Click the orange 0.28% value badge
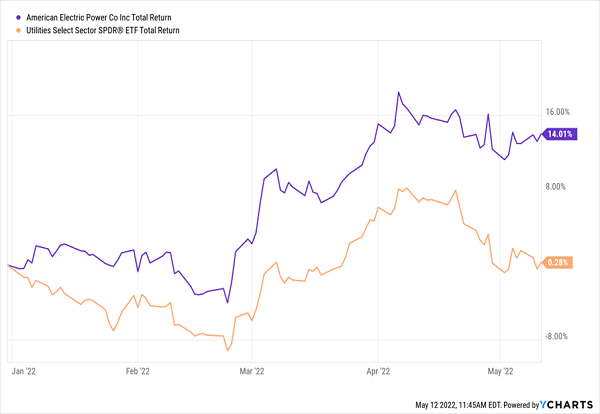 tap(555, 262)
